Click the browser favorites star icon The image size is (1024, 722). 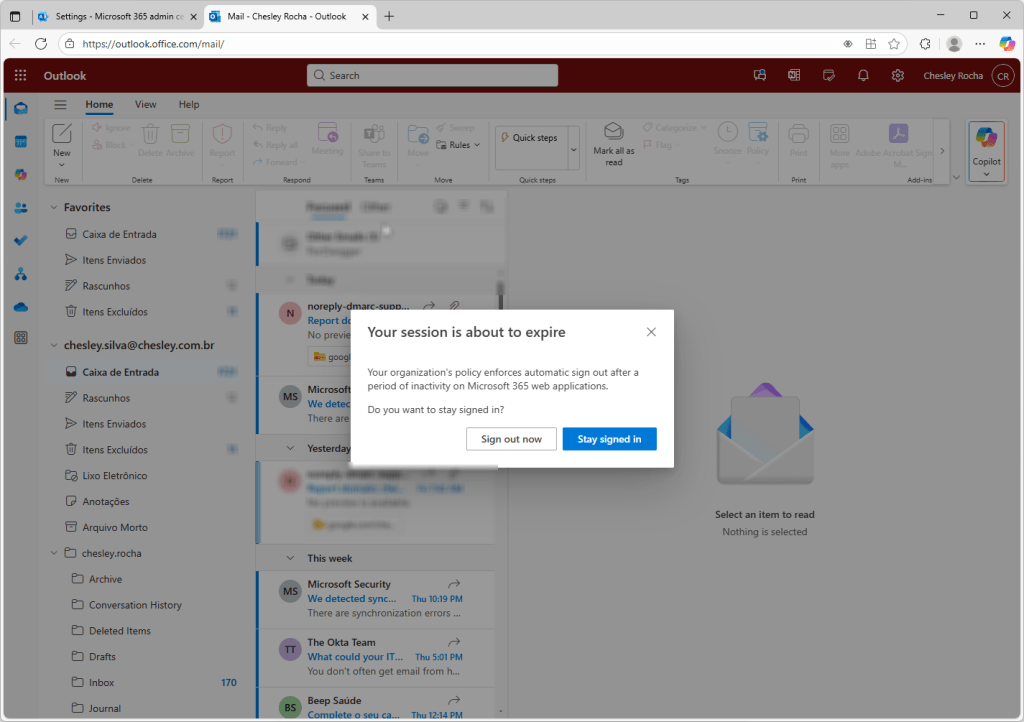(894, 44)
